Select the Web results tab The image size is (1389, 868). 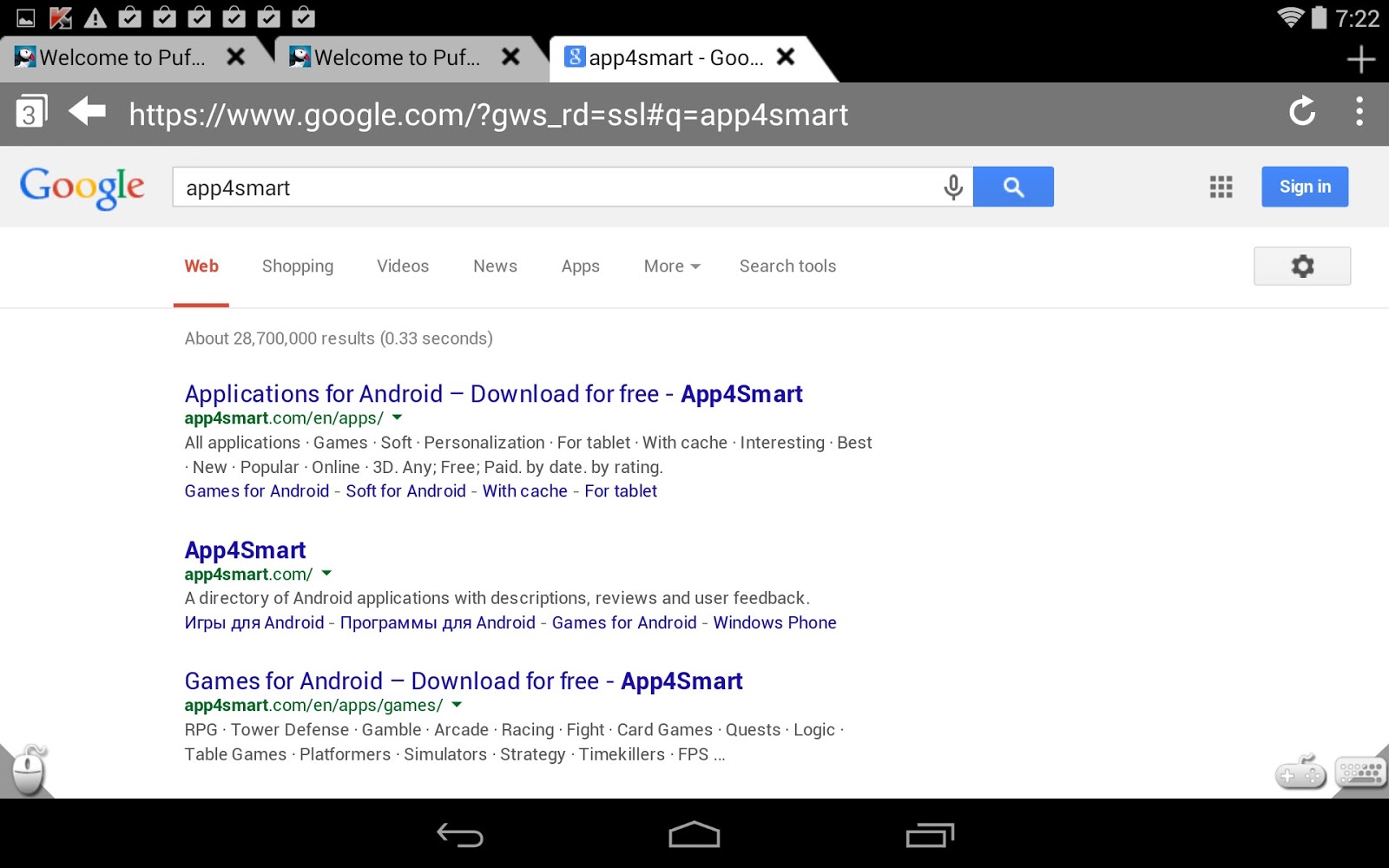point(201,266)
